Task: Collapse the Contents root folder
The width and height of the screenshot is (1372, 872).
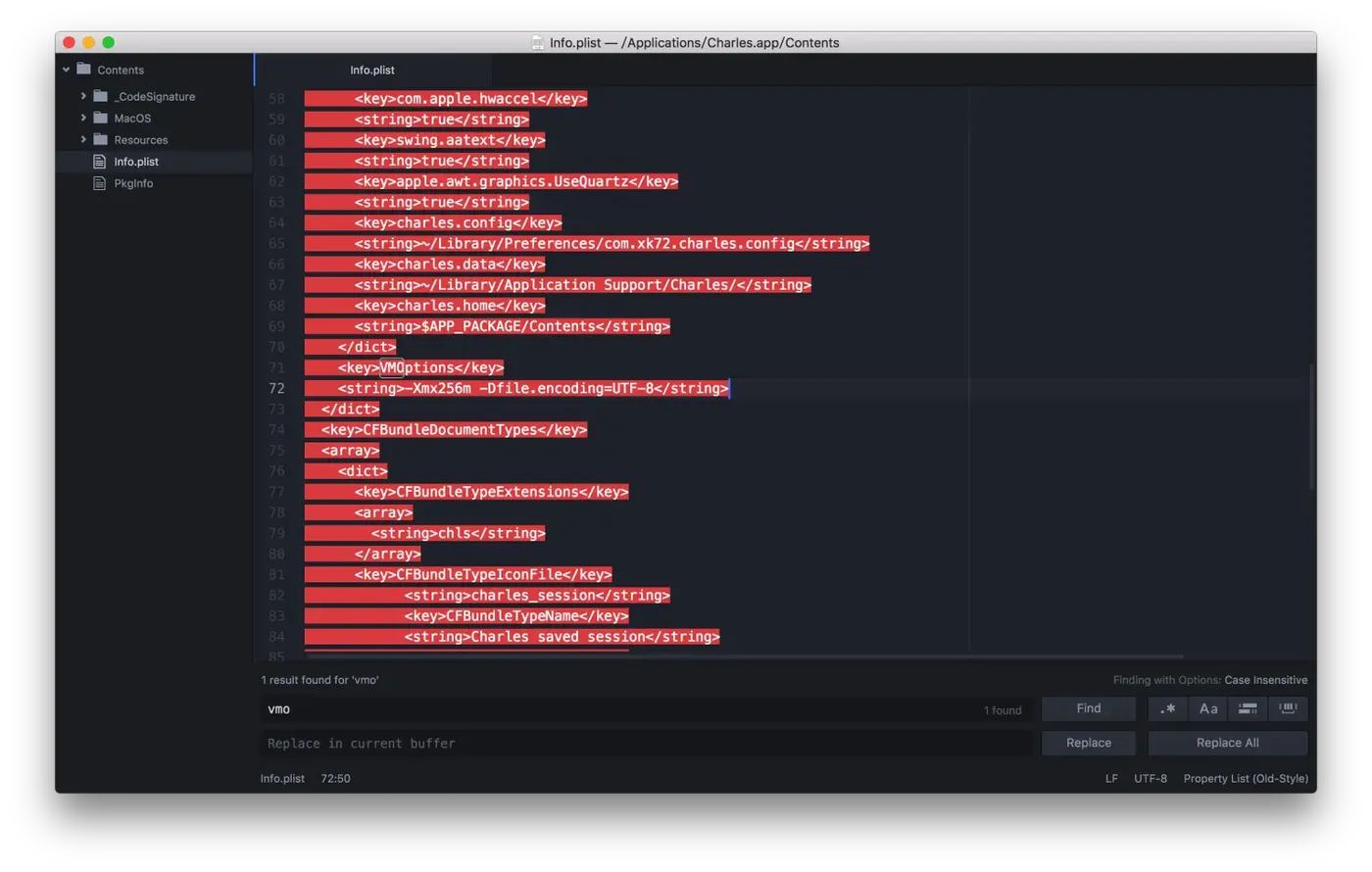Action: 67,70
